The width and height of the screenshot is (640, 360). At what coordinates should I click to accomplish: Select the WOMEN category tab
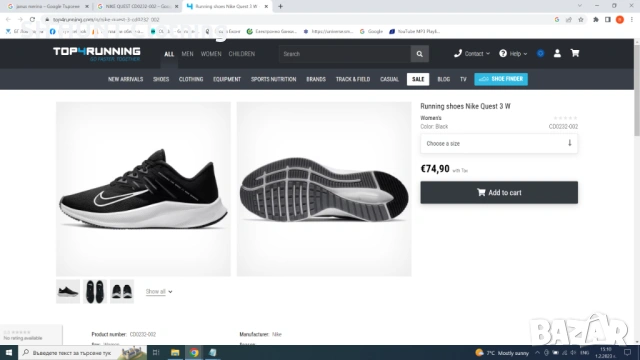tap(211, 54)
